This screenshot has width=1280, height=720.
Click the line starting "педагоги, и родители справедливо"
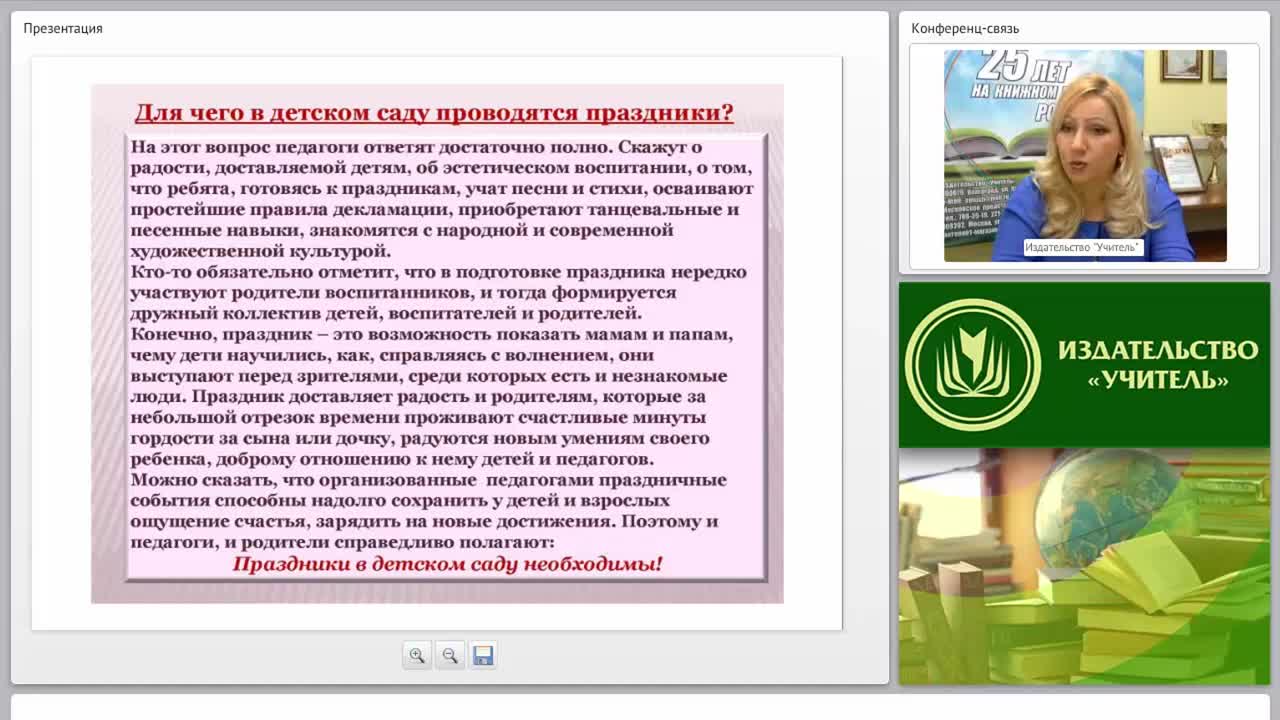point(342,542)
